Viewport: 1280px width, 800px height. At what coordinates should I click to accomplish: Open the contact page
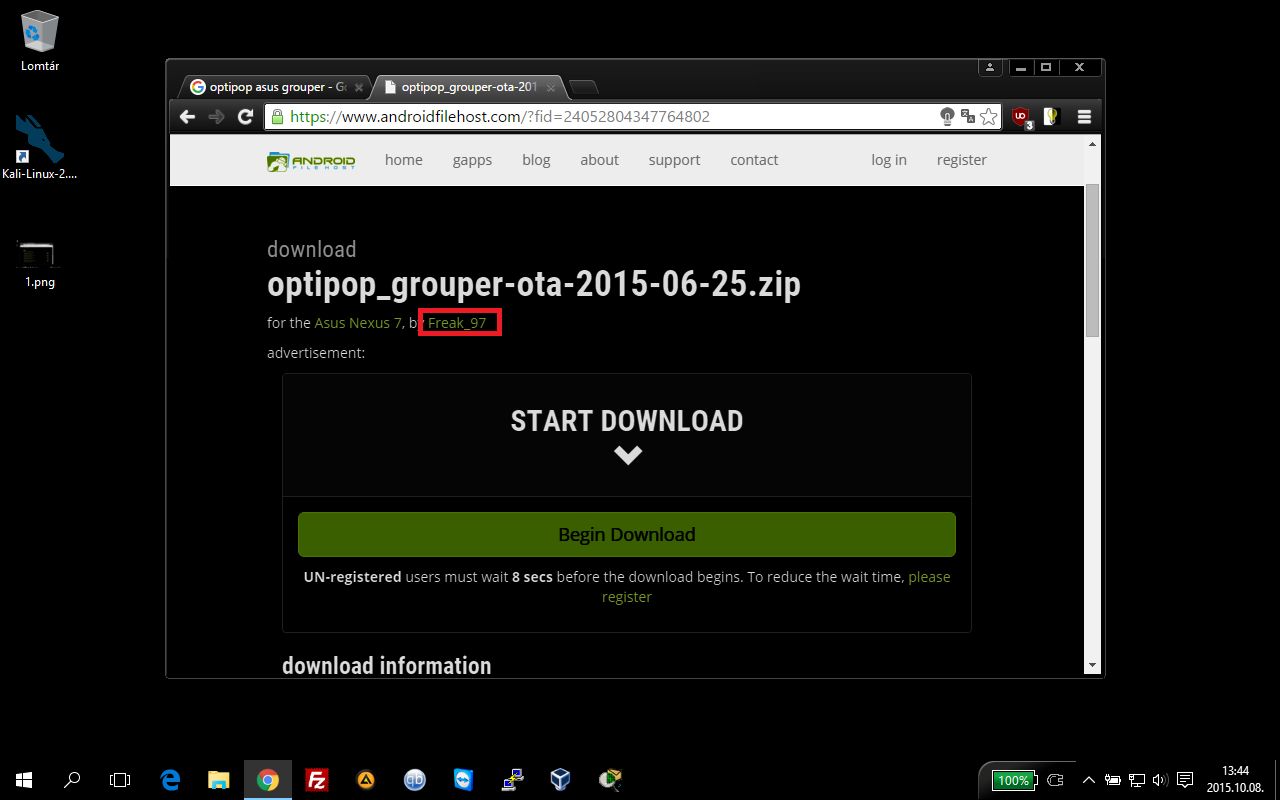(754, 160)
